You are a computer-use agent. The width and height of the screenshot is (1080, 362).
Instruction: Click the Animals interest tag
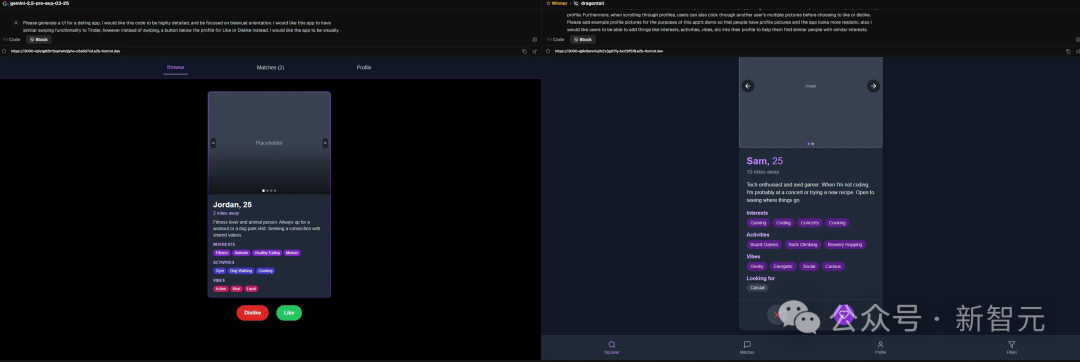click(x=241, y=253)
